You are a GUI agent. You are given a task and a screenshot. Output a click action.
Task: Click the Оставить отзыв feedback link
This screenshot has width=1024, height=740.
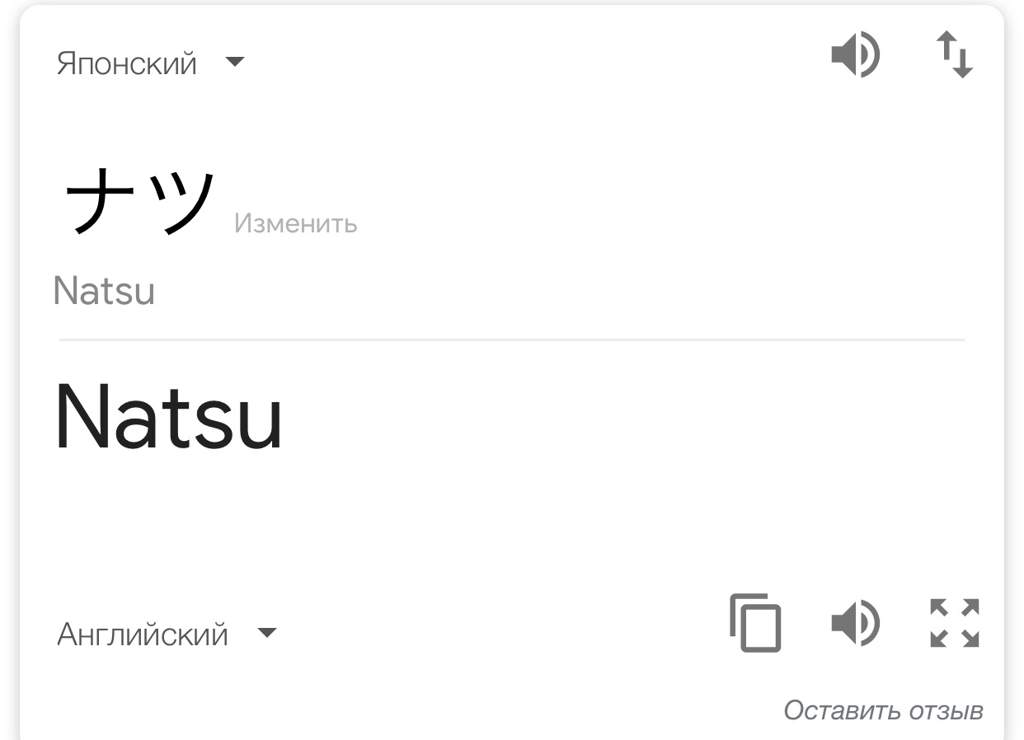(884, 711)
